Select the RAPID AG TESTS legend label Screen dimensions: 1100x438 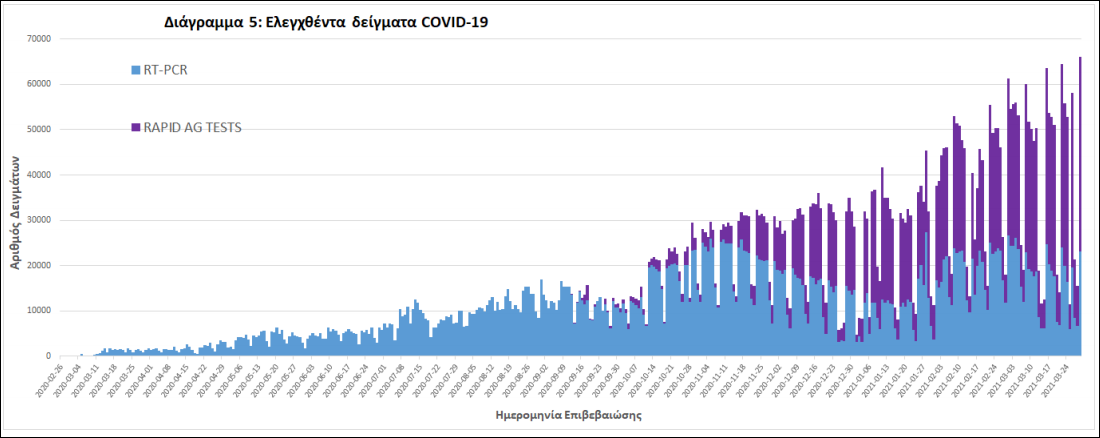point(192,127)
